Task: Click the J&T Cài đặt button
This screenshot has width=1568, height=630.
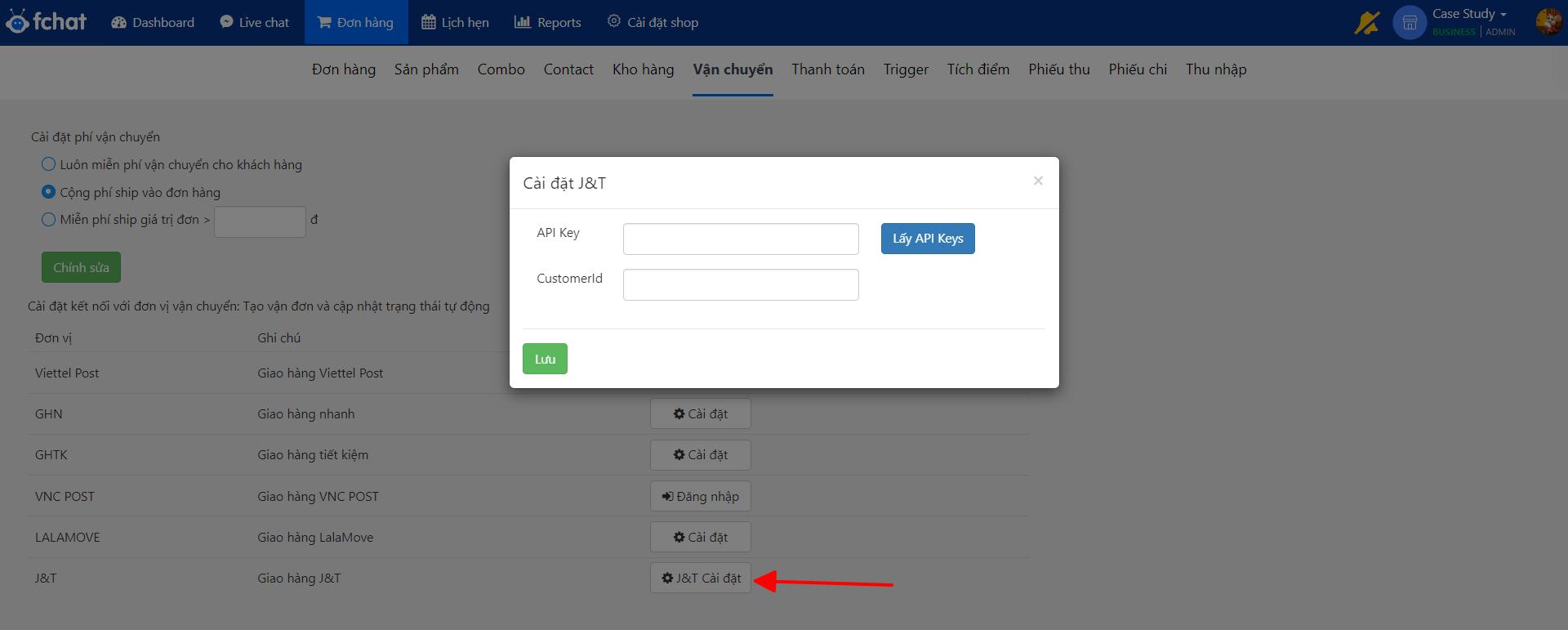Action: pyautogui.click(x=701, y=578)
